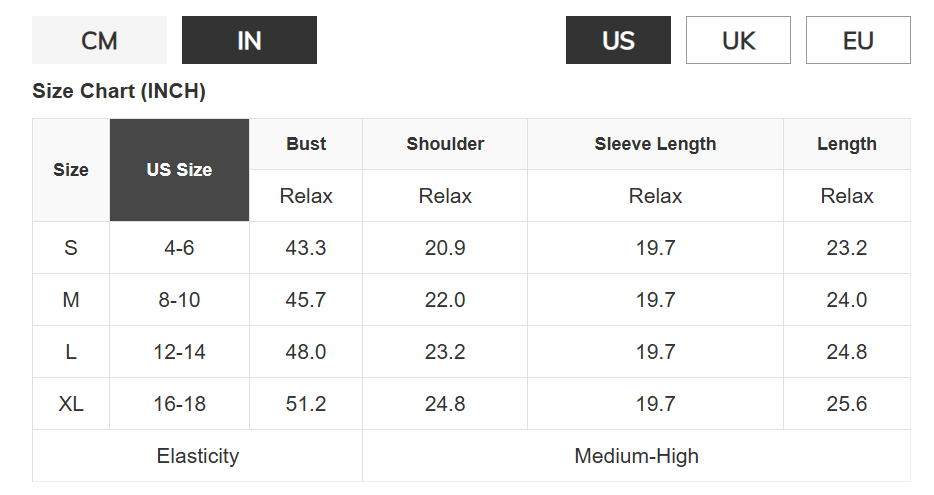Click the Medium-High elasticity value

(636, 456)
